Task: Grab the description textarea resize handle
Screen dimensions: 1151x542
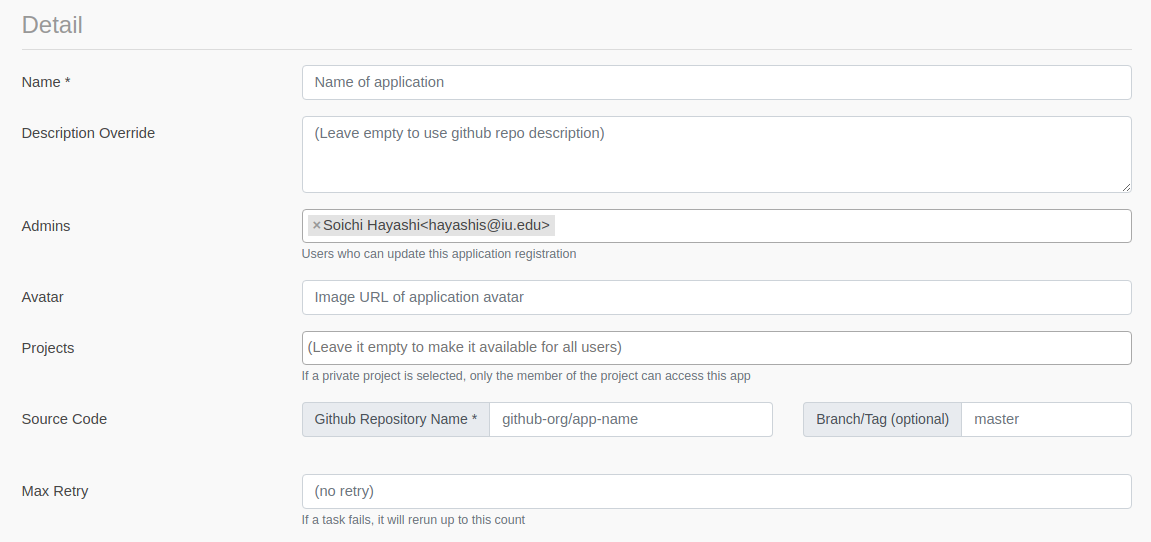Action: [1126, 187]
